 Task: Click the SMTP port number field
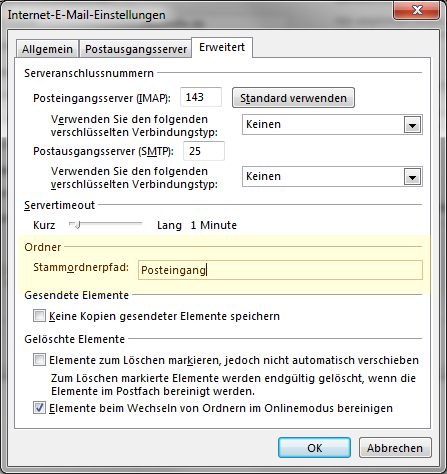click(x=204, y=151)
